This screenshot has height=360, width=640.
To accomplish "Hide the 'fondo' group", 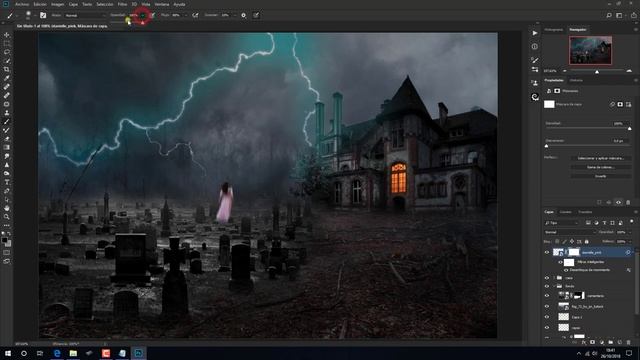I will tap(547, 286).
